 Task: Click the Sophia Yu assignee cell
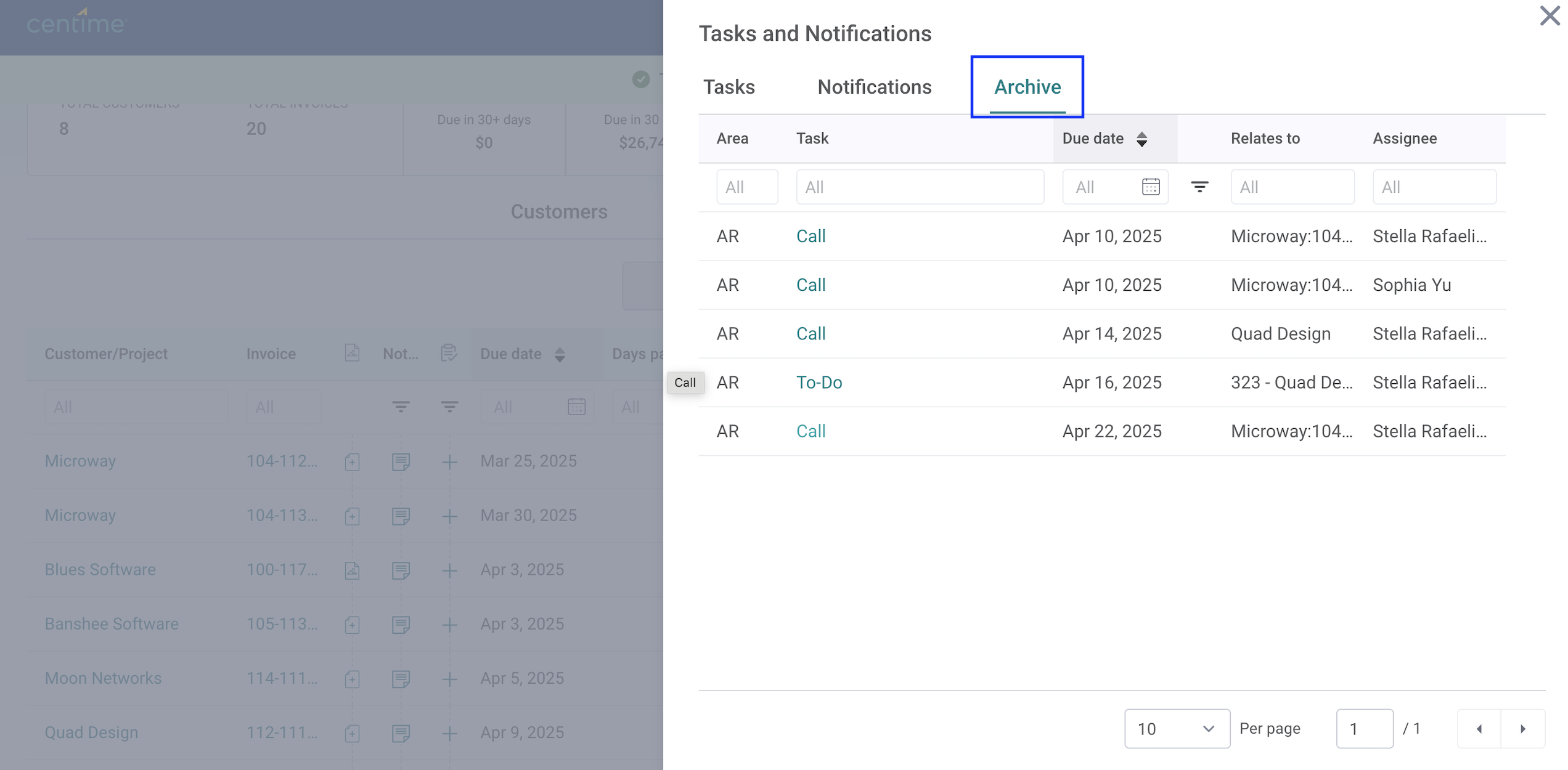point(1412,285)
